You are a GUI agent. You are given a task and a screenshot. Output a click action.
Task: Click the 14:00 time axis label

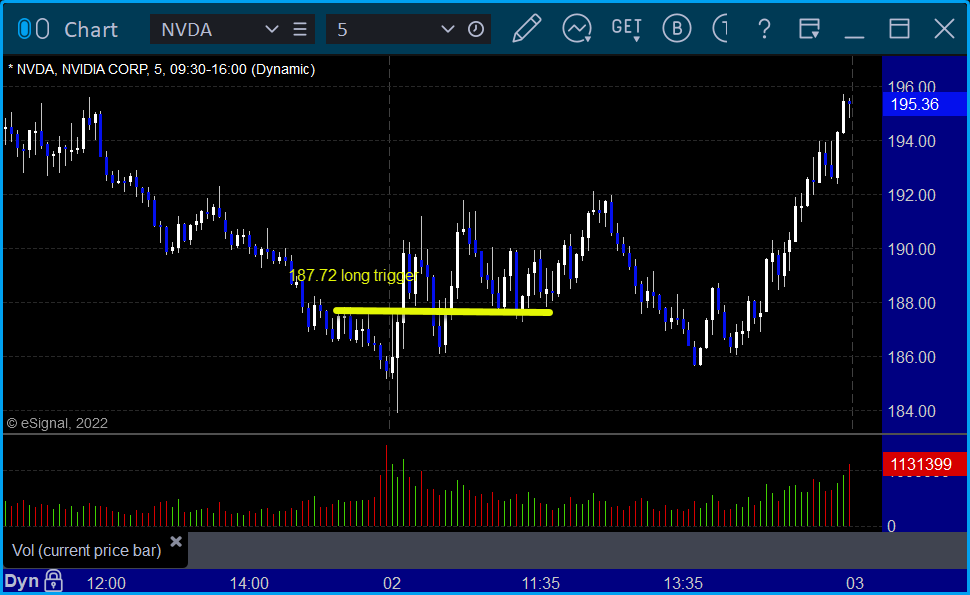[x=249, y=583]
